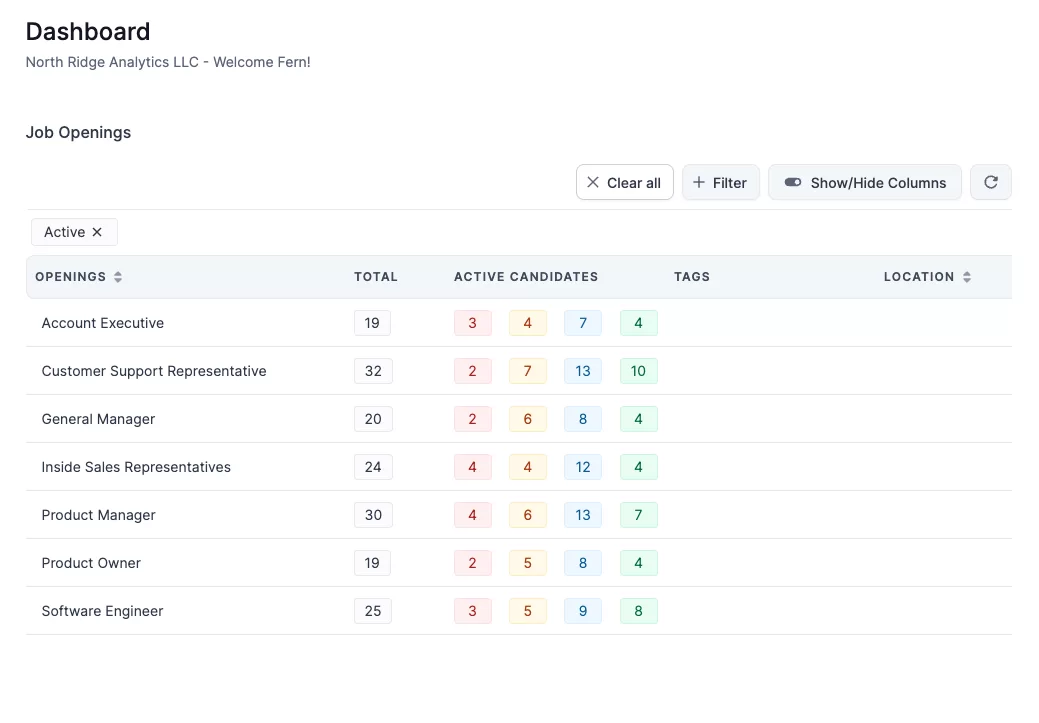Open the Account Executive opening
1039x723 pixels.
103,323
